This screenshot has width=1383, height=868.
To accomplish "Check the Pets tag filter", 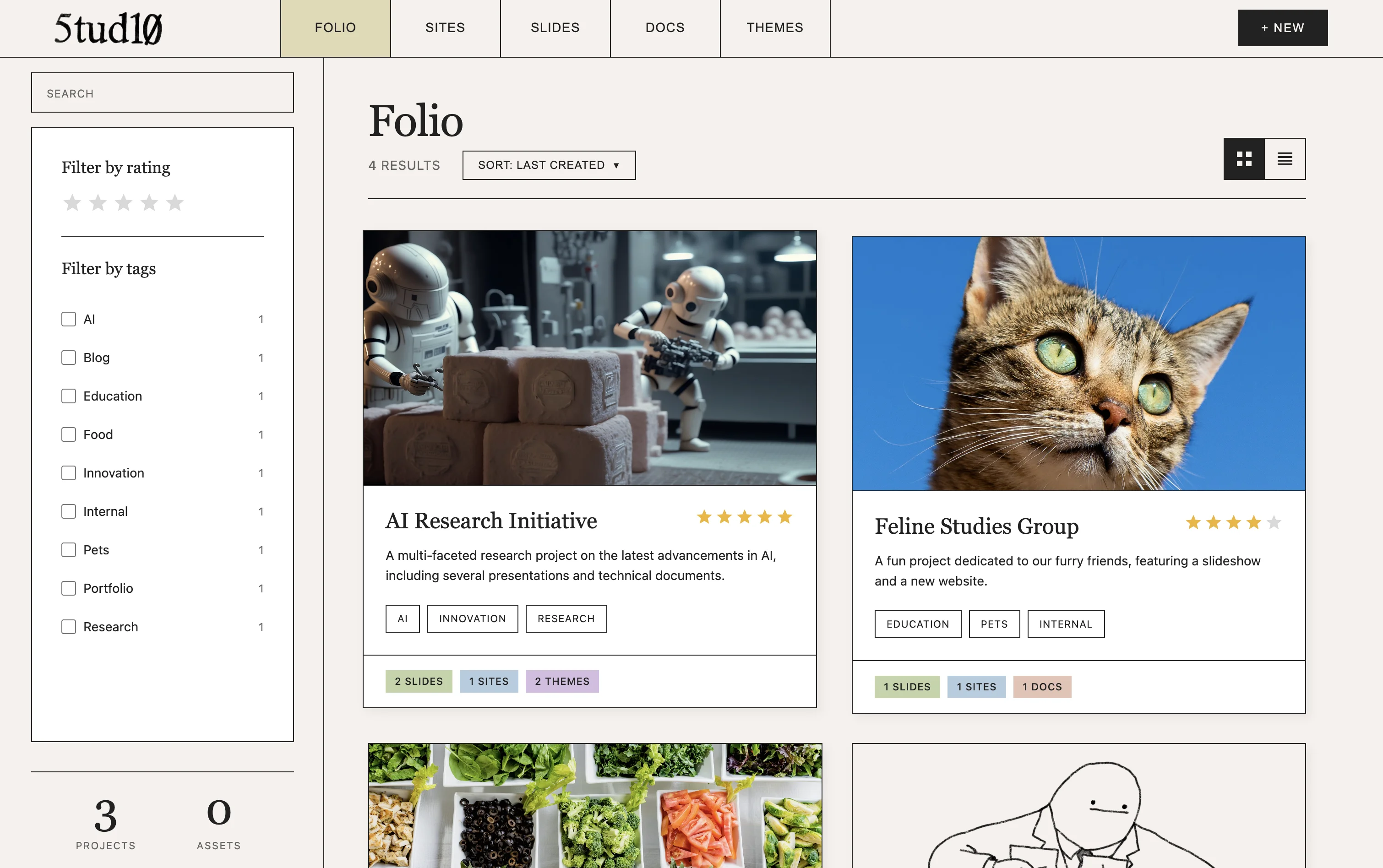I will (x=69, y=550).
